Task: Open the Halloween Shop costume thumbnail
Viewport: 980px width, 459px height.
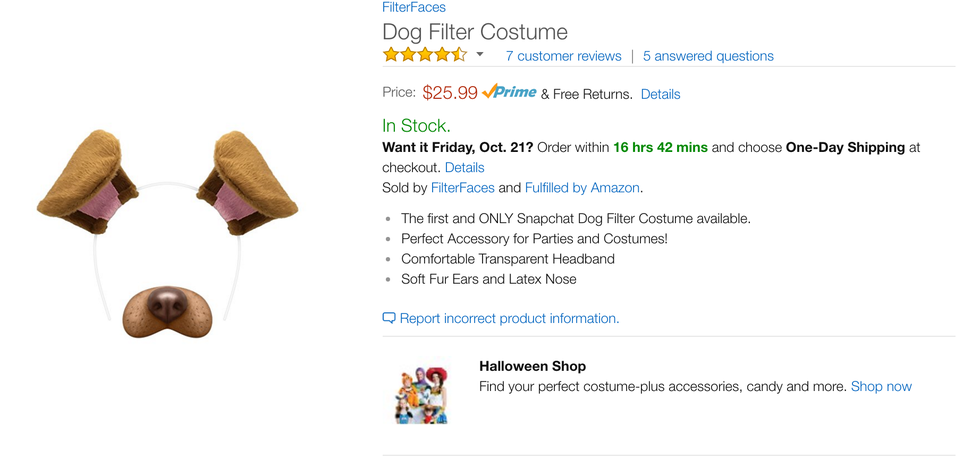Action: point(420,391)
